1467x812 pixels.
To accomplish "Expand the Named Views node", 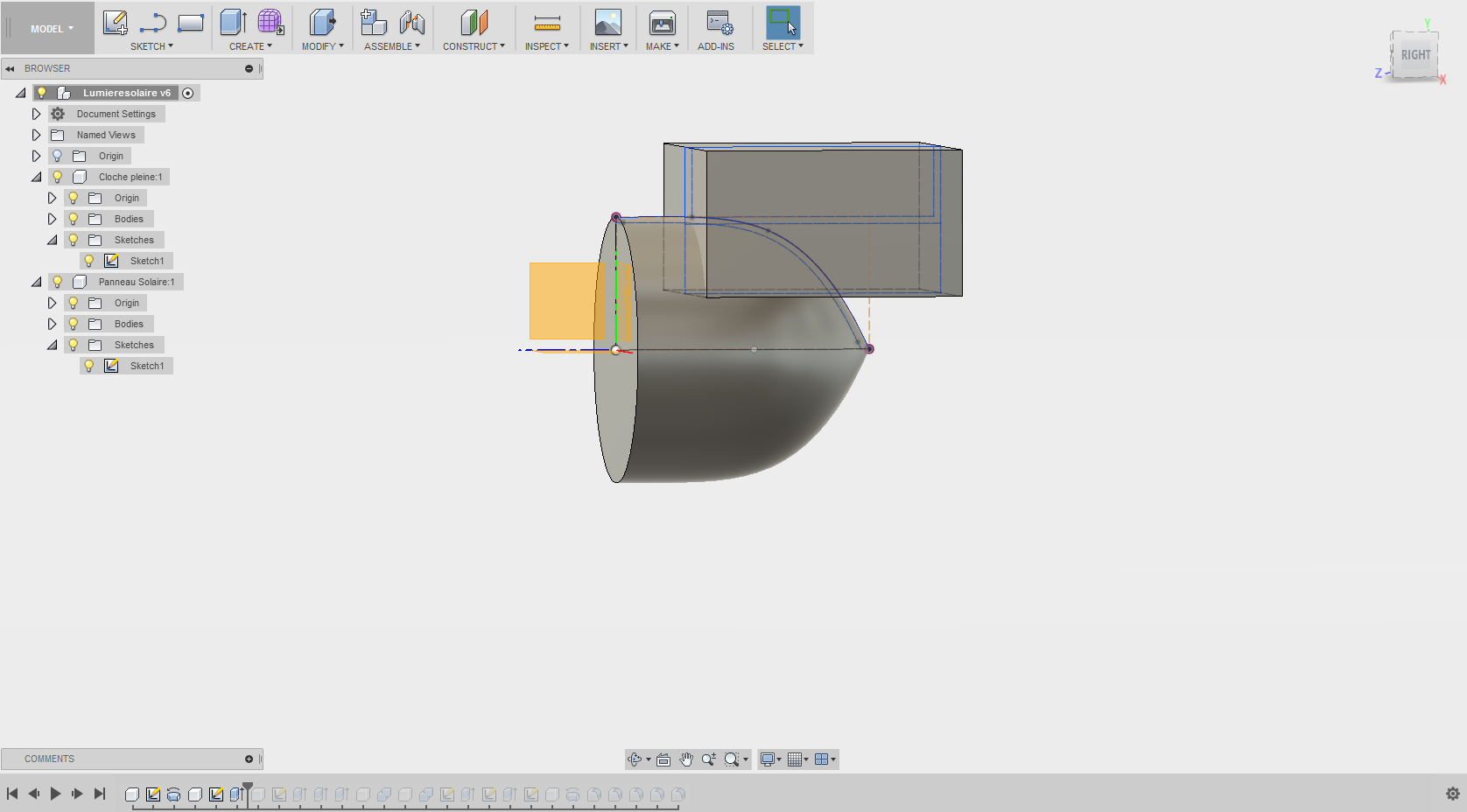I will tap(36, 135).
